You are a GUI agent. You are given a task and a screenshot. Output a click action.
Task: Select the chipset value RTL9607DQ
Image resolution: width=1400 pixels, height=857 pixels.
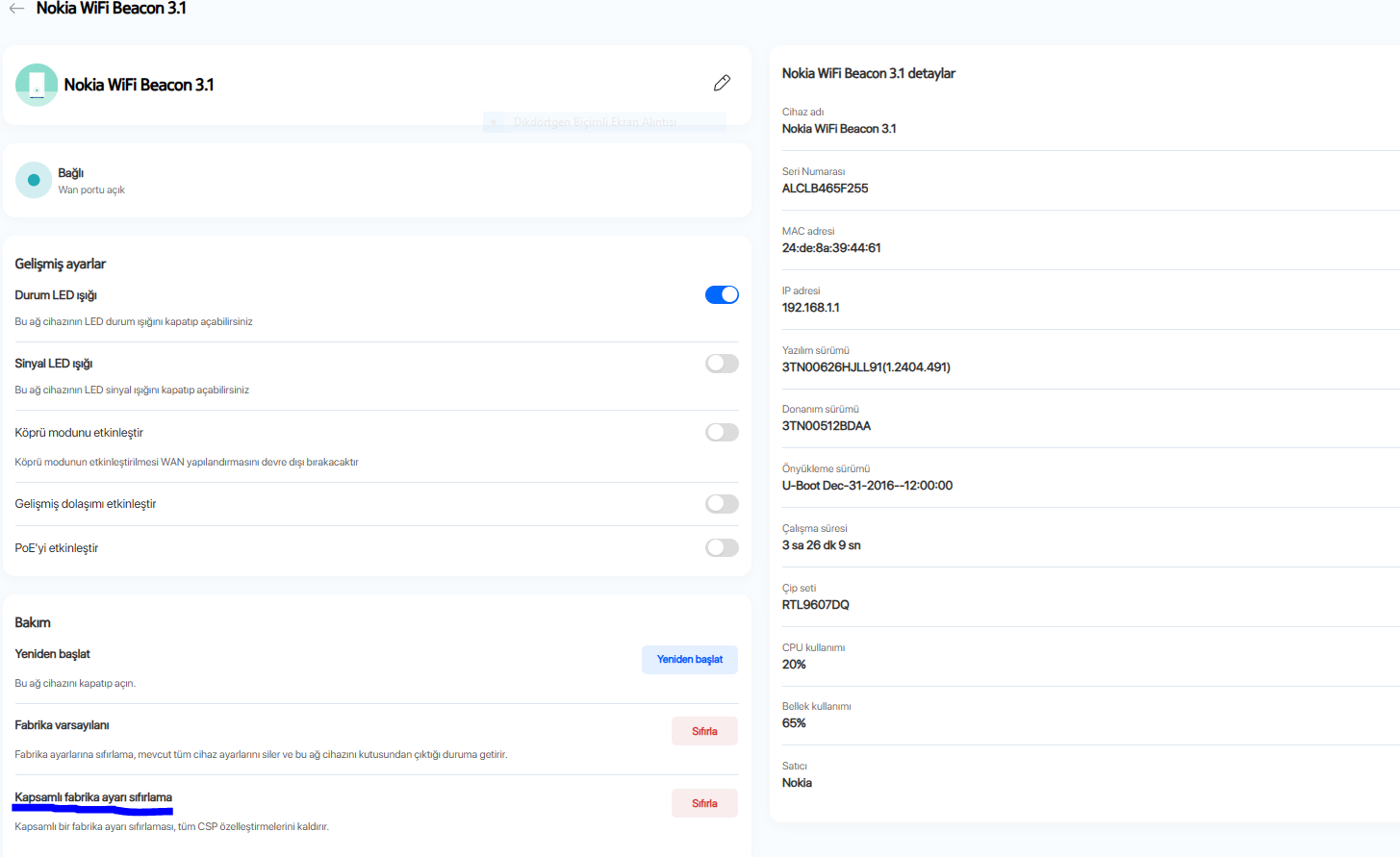point(816,605)
